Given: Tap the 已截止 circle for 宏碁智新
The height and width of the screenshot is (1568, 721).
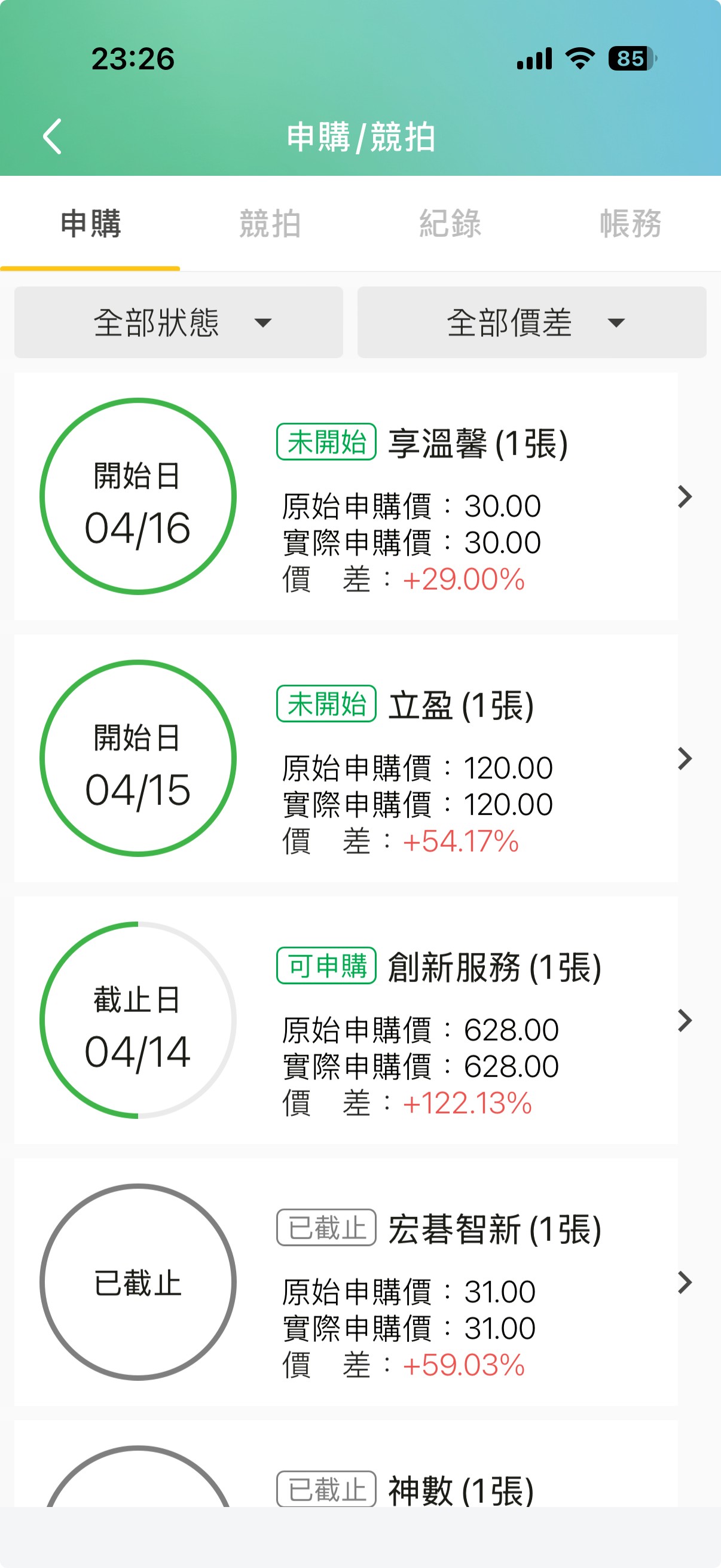Looking at the screenshot, I should [138, 1283].
